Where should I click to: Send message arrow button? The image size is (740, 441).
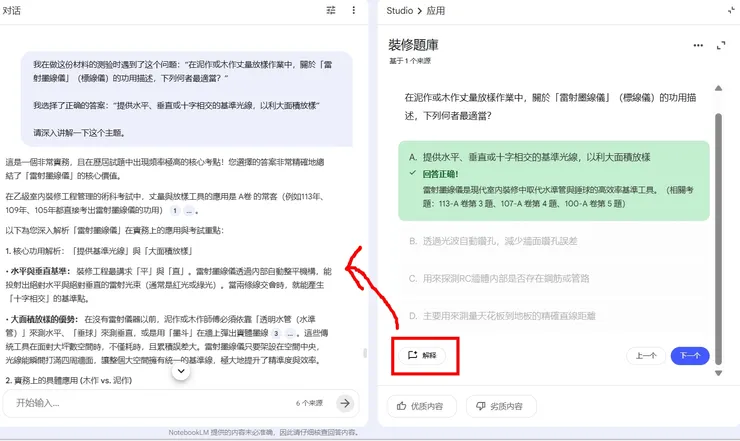pyautogui.click(x=345, y=403)
